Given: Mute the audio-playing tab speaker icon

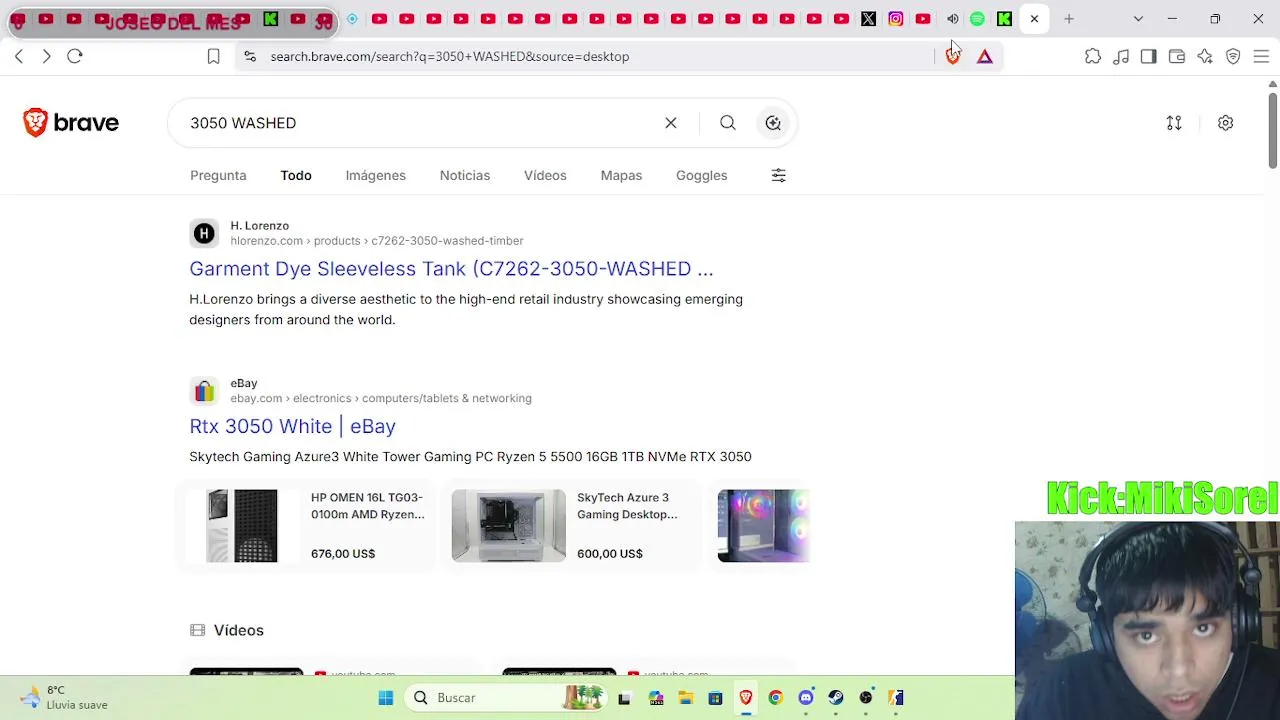Looking at the screenshot, I should click(952, 19).
